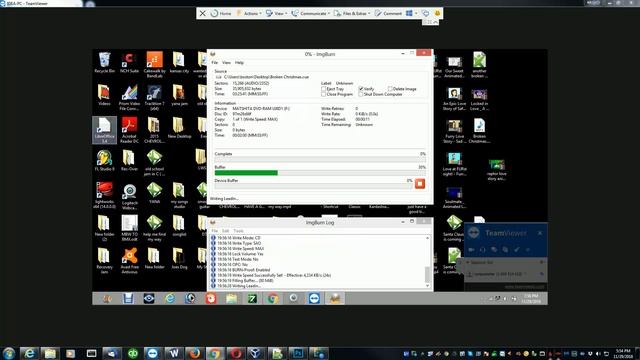Screen dimensions: 640x360
Task: Stop the burn with the orange abort button
Action: [420, 184]
